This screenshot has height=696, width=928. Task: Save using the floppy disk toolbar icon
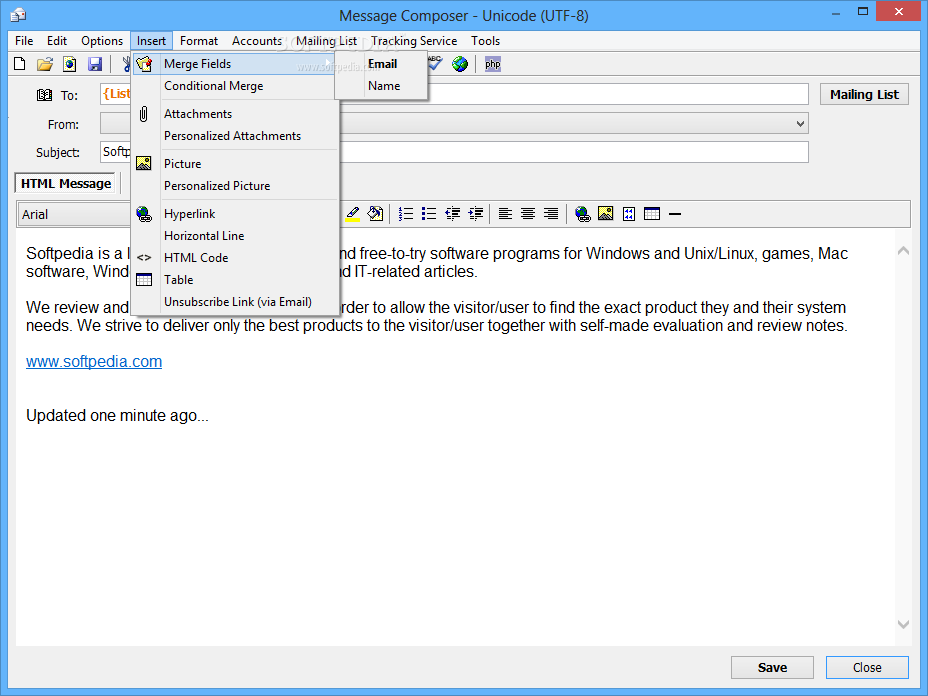click(95, 64)
